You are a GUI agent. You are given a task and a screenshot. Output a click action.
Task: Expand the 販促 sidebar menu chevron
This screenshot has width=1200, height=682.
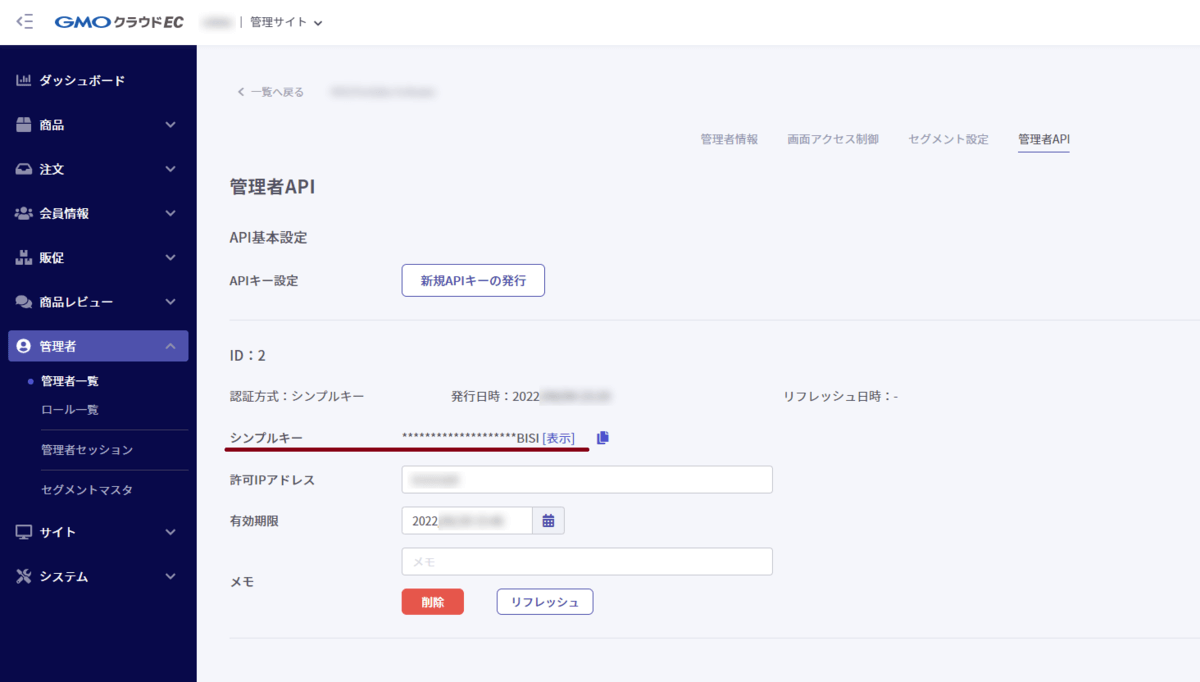tap(170, 258)
